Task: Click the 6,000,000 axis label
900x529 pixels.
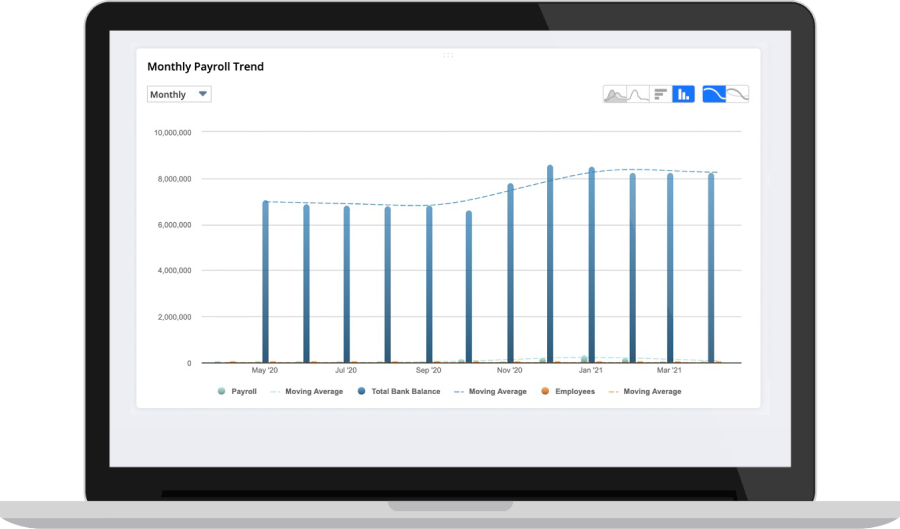Action: (x=174, y=225)
